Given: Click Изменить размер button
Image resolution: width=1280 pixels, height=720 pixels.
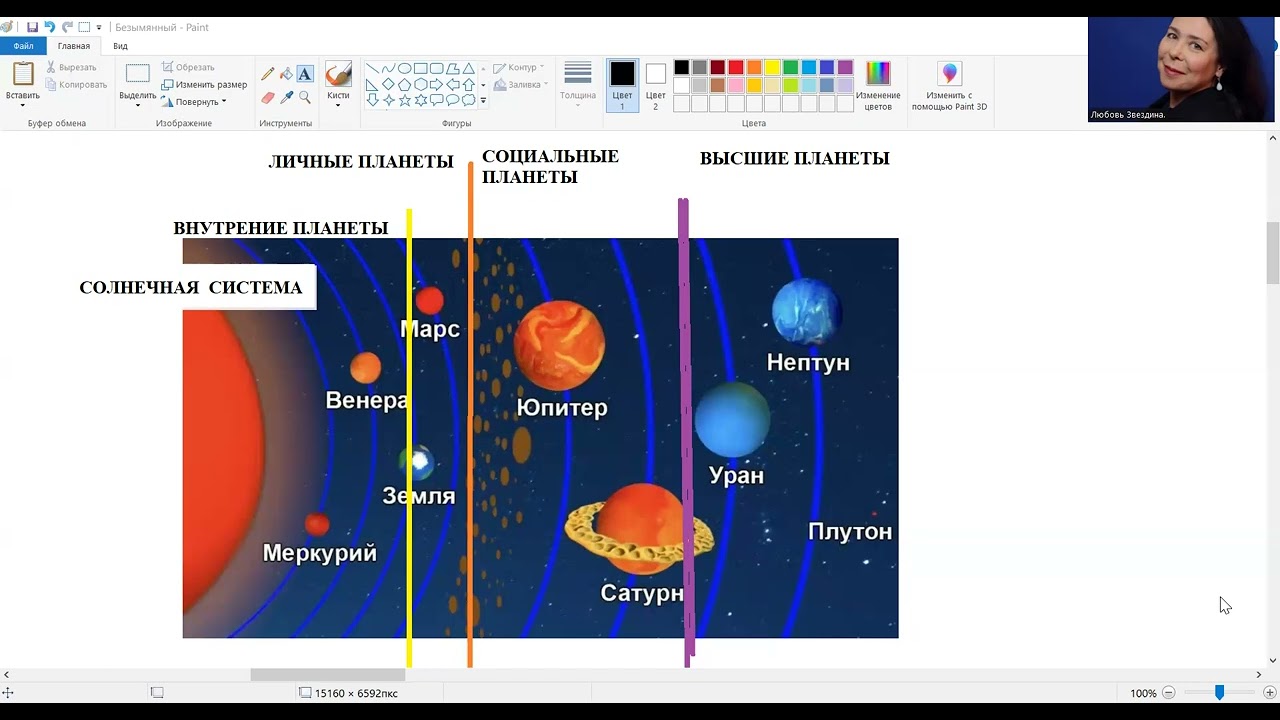Looking at the screenshot, I should point(204,85).
